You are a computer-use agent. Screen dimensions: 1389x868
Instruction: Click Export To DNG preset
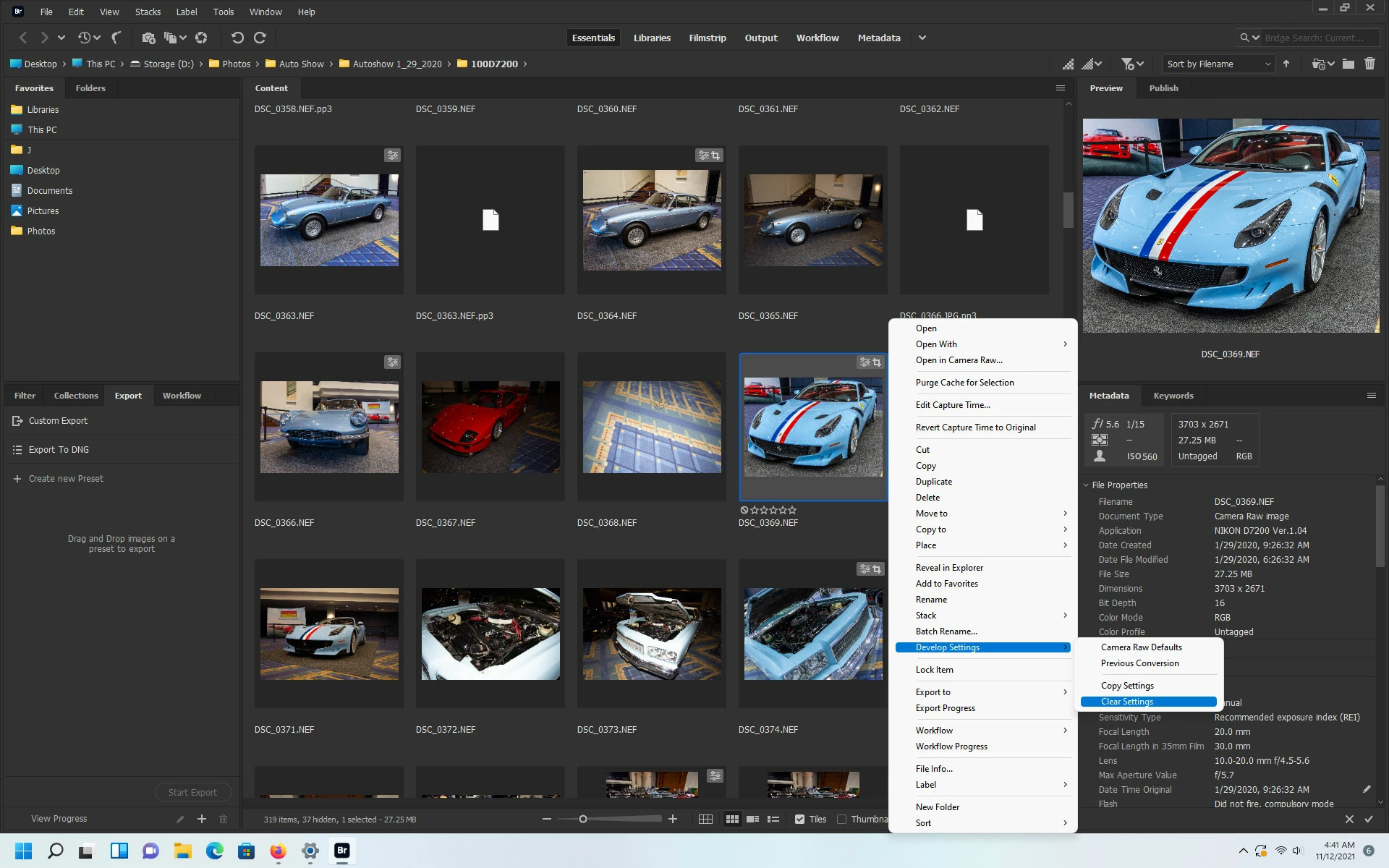click(59, 450)
